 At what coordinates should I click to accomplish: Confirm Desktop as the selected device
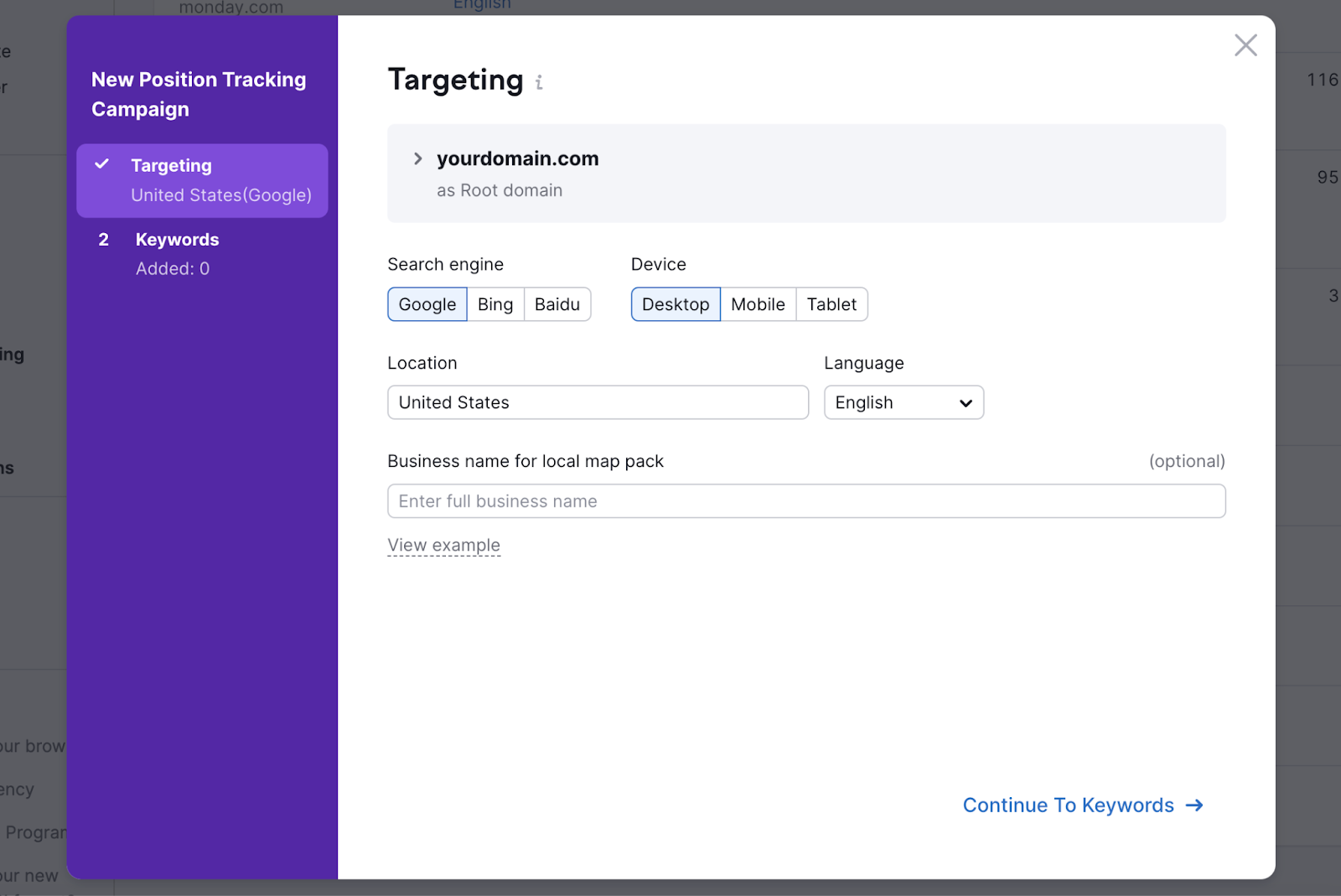pyautogui.click(x=676, y=304)
